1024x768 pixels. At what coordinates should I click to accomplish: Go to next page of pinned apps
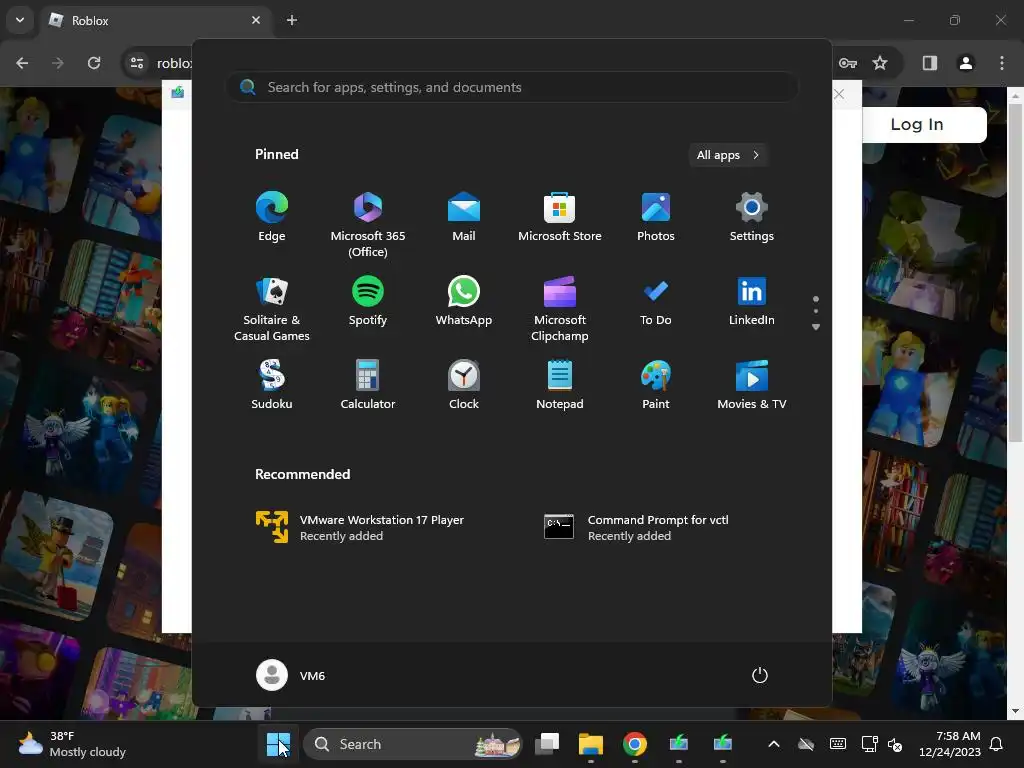(816, 327)
